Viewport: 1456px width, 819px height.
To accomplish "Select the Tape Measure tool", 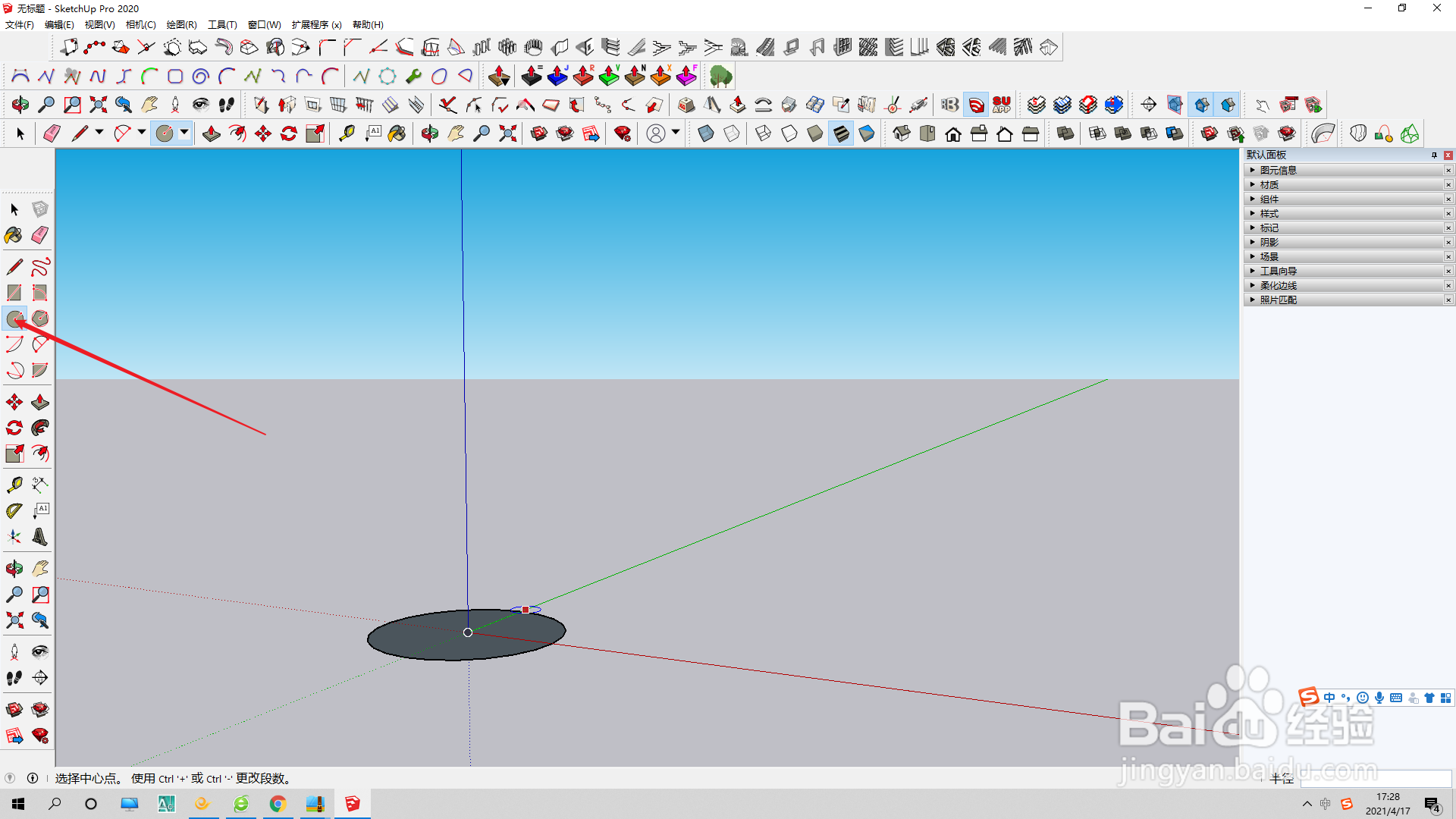I will 14,485.
